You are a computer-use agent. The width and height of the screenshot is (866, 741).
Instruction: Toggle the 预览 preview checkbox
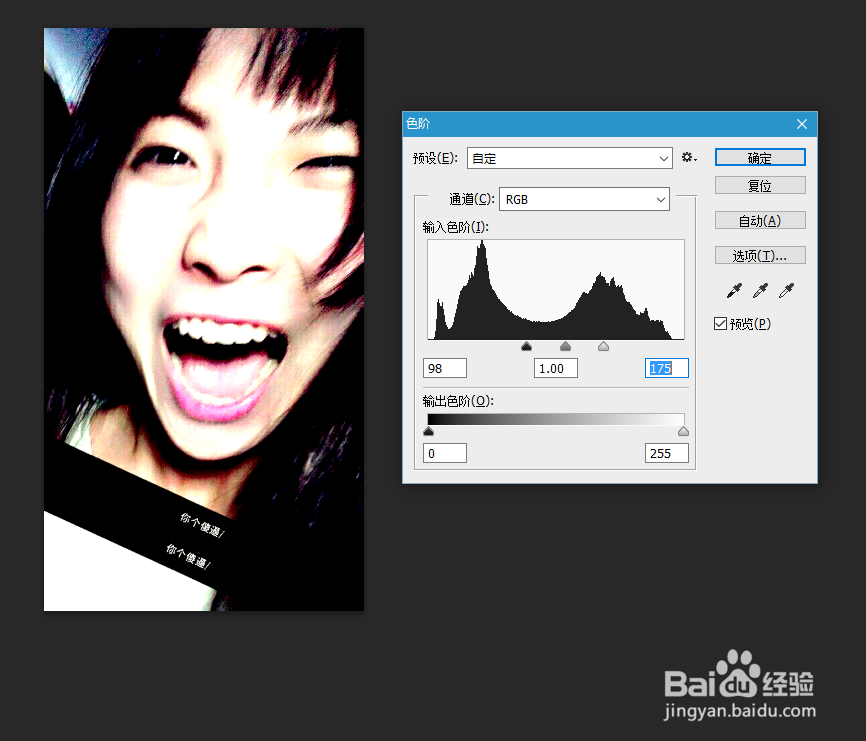click(x=720, y=324)
